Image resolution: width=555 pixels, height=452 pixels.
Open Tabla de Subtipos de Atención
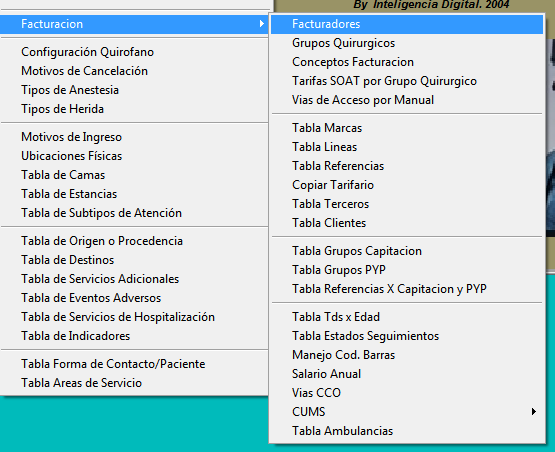pyautogui.click(x=134, y=213)
